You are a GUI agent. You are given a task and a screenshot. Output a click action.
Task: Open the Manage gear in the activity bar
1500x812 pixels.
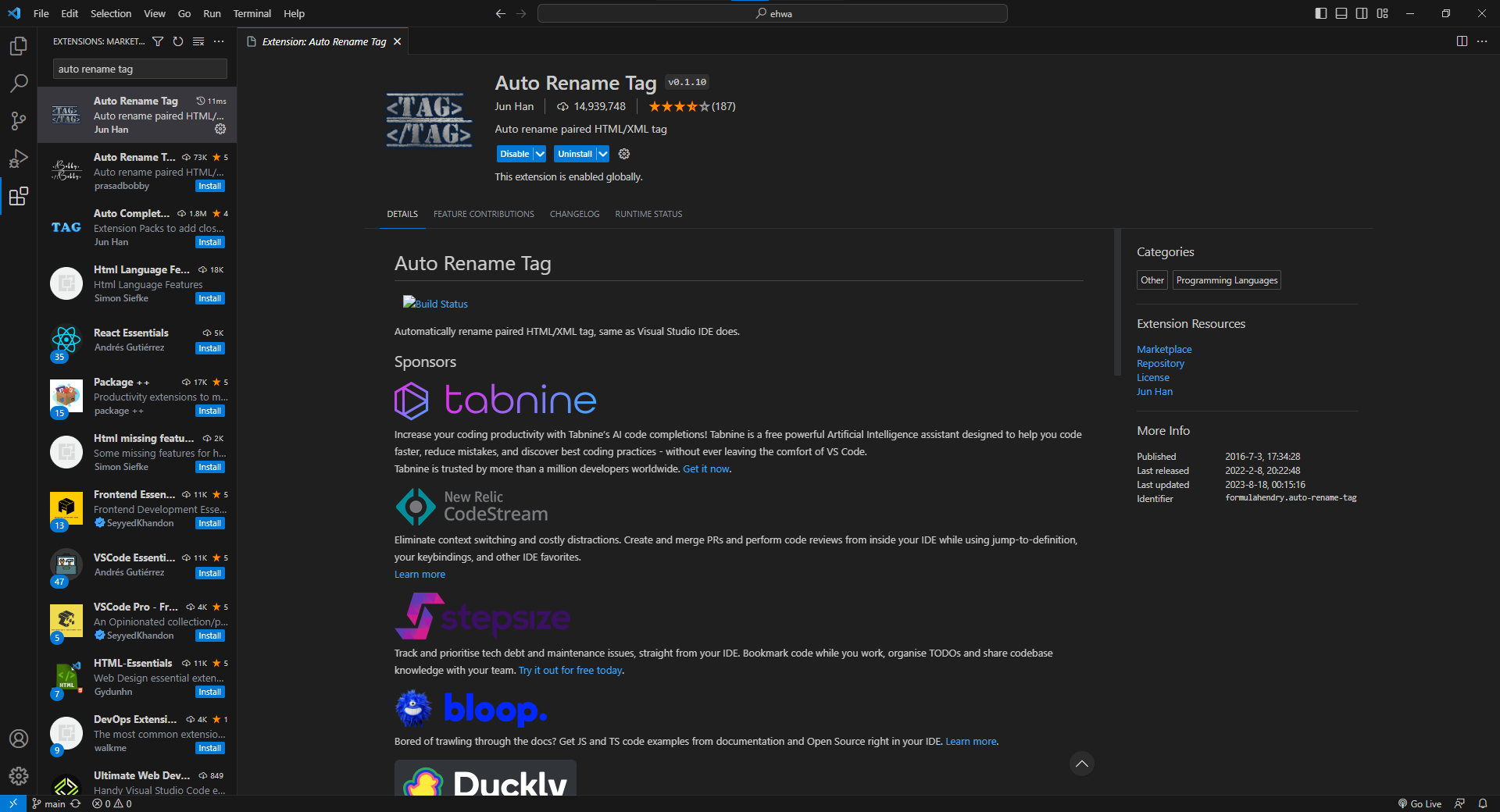(18, 776)
